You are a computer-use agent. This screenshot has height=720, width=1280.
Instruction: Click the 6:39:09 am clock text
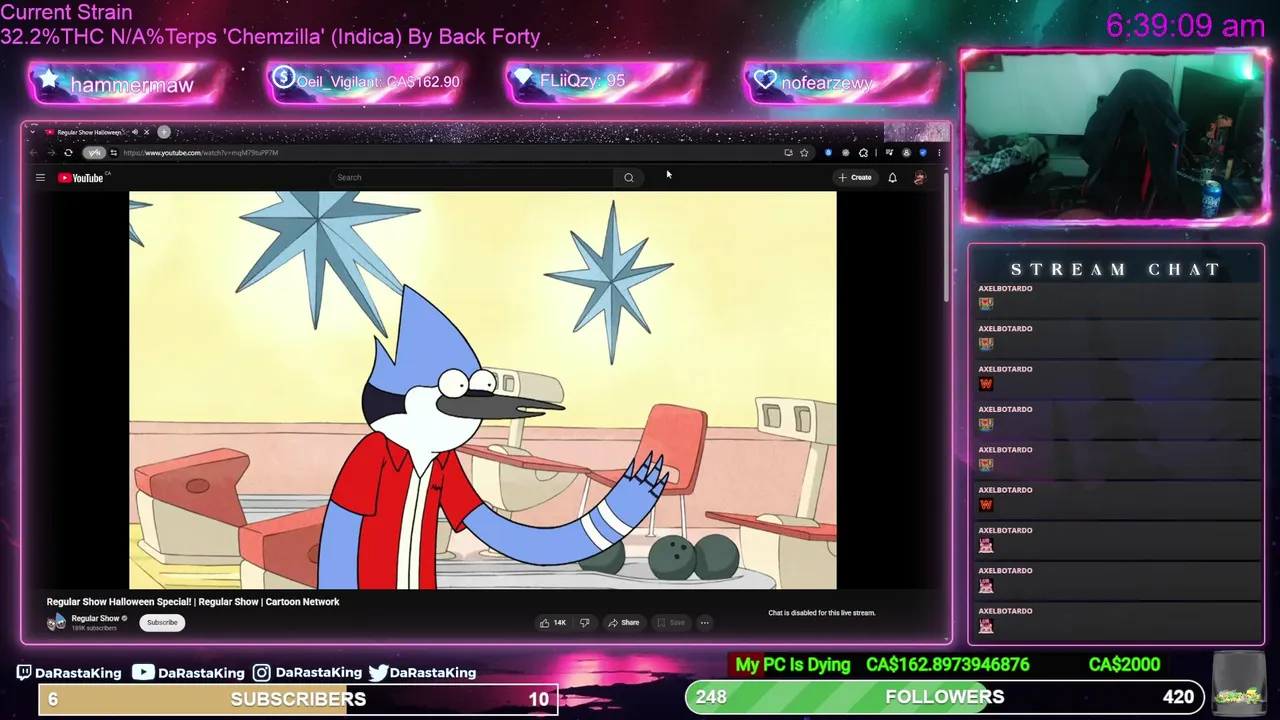[1185, 26]
